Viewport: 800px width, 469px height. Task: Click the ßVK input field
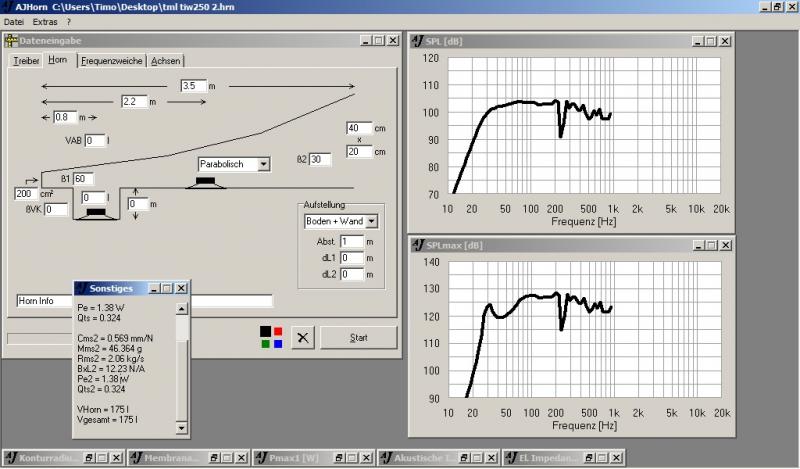point(56,209)
